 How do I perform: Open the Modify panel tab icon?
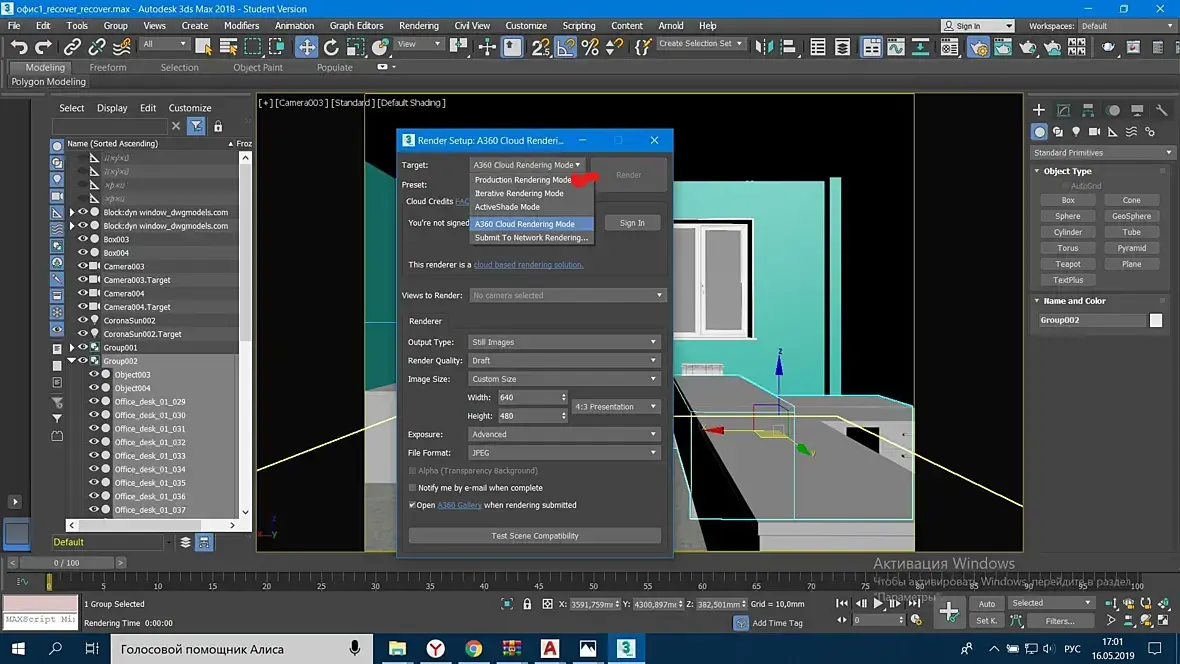click(1063, 110)
